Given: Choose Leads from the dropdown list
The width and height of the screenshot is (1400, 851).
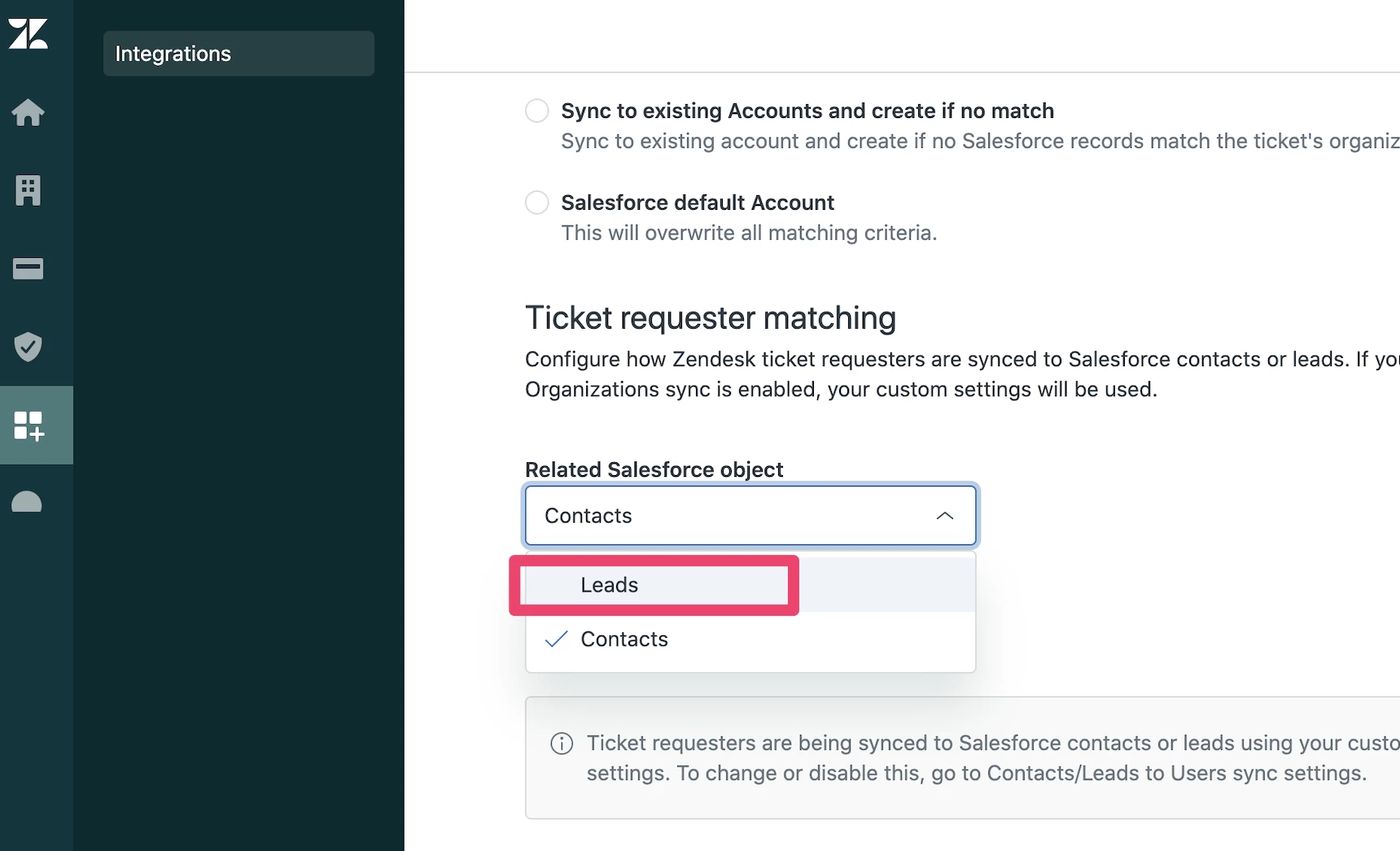Looking at the screenshot, I should [610, 585].
